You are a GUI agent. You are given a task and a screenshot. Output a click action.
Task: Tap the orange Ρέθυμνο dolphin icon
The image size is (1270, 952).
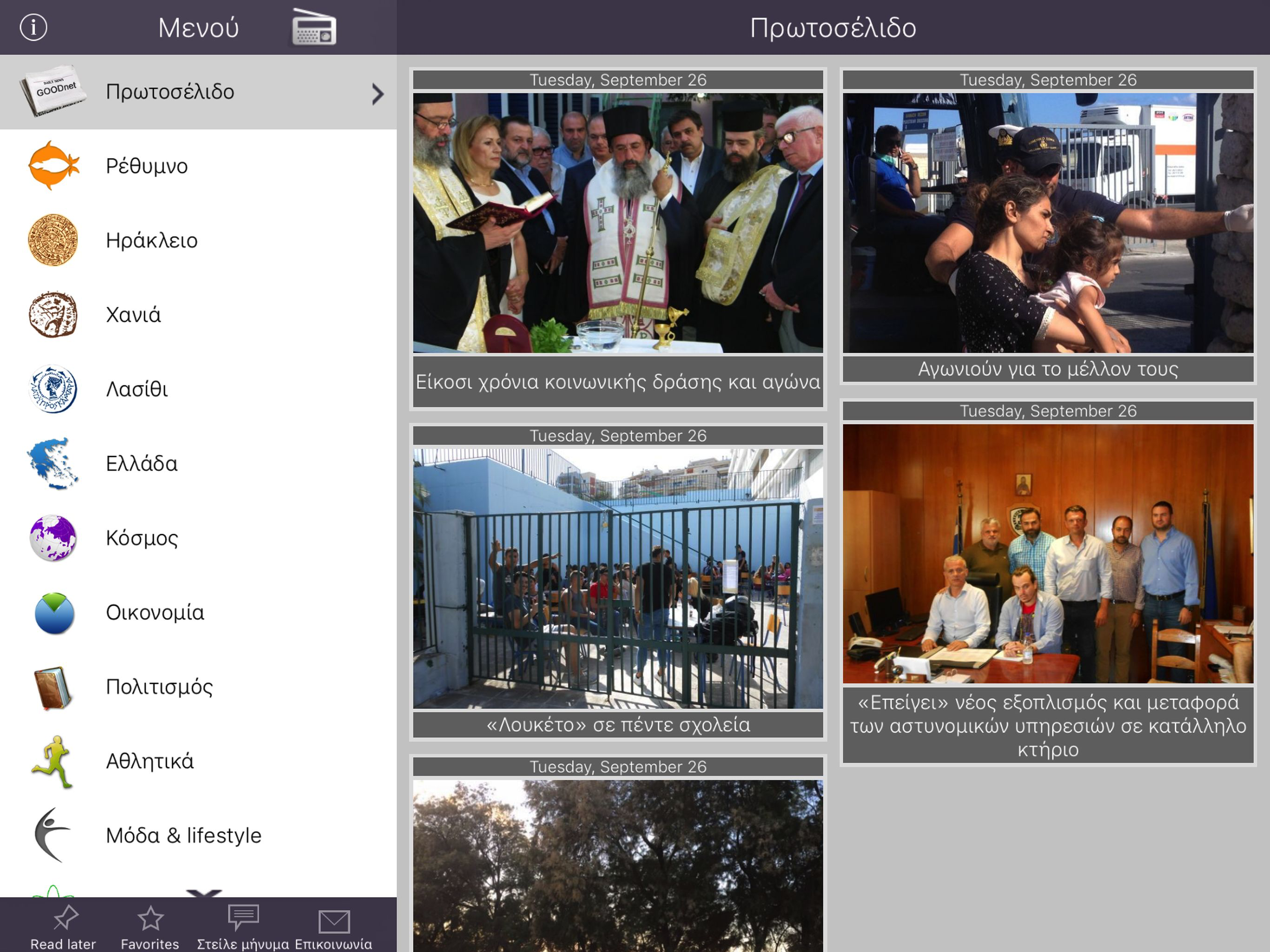[53, 165]
